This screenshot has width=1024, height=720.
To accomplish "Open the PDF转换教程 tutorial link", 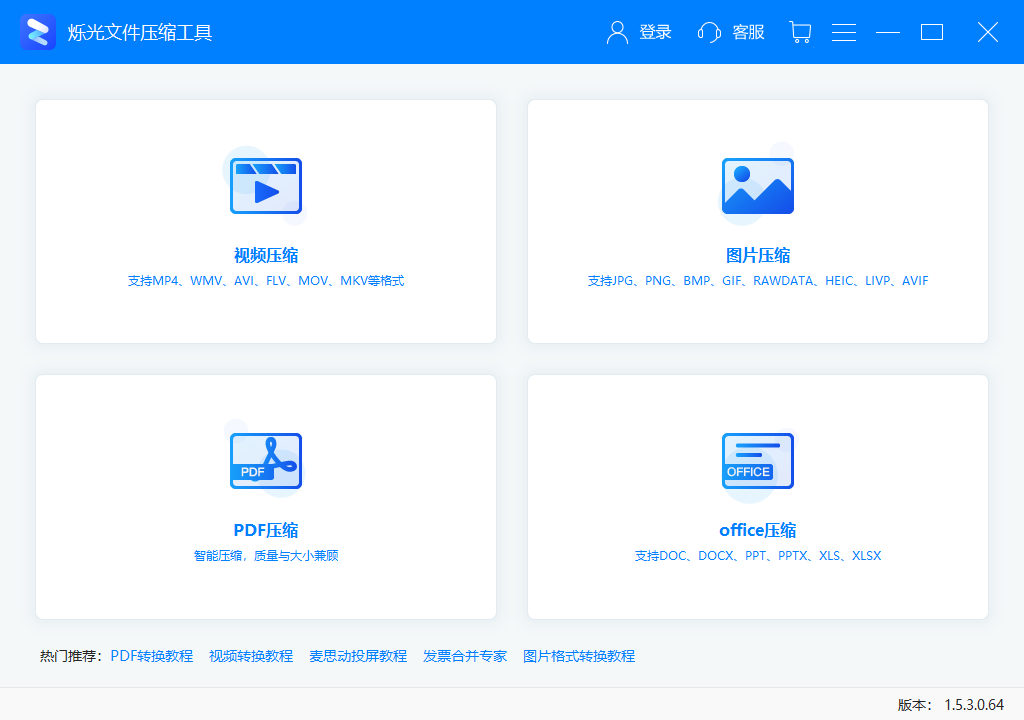I will 151,656.
